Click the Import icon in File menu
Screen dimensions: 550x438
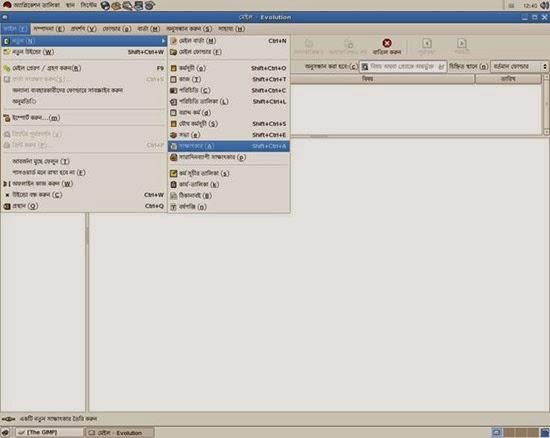7,118
